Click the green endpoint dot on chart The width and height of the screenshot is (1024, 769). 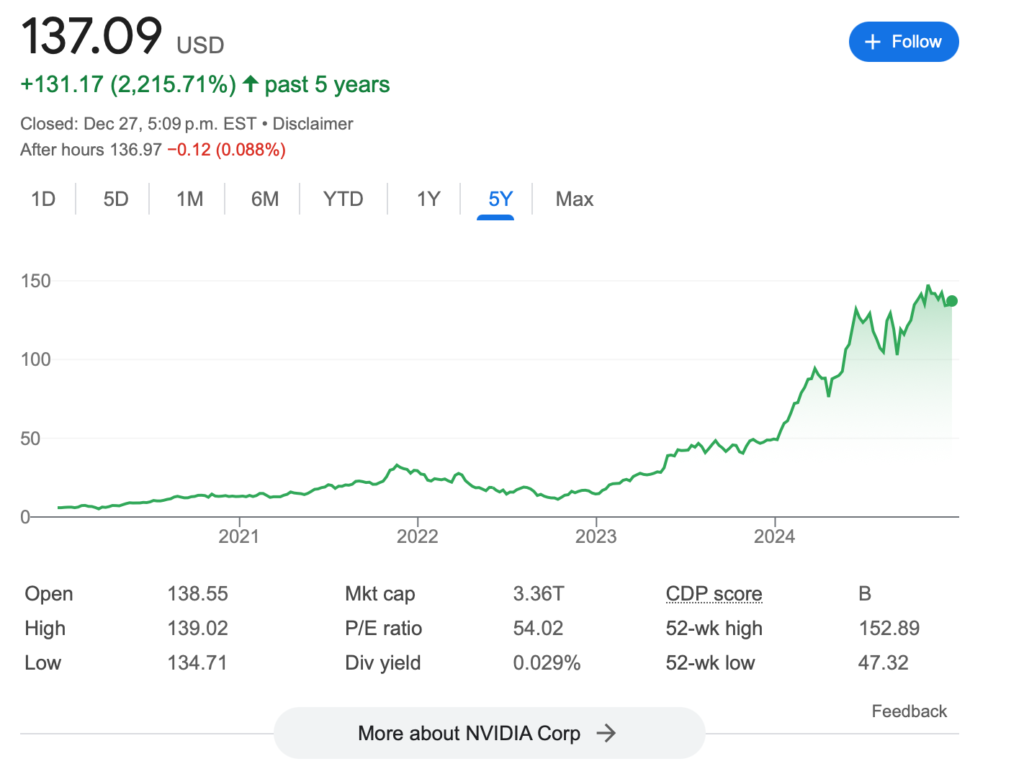(951, 301)
